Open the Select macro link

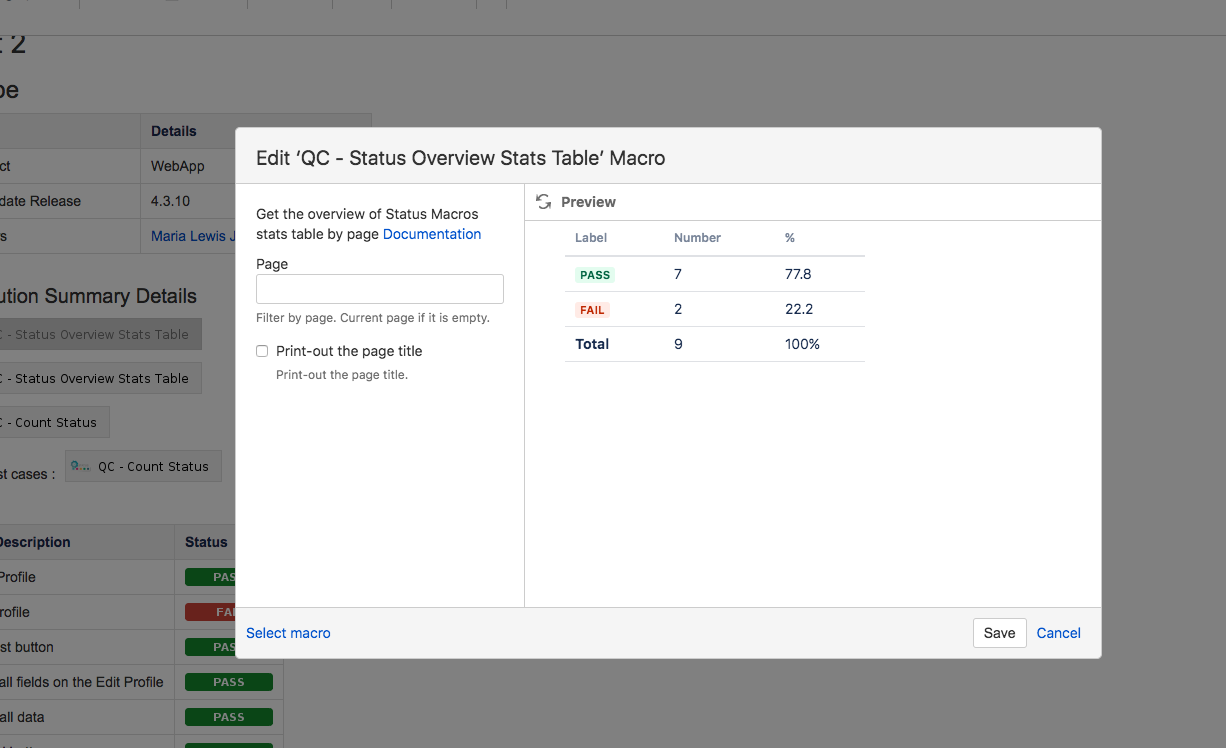tap(288, 633)
